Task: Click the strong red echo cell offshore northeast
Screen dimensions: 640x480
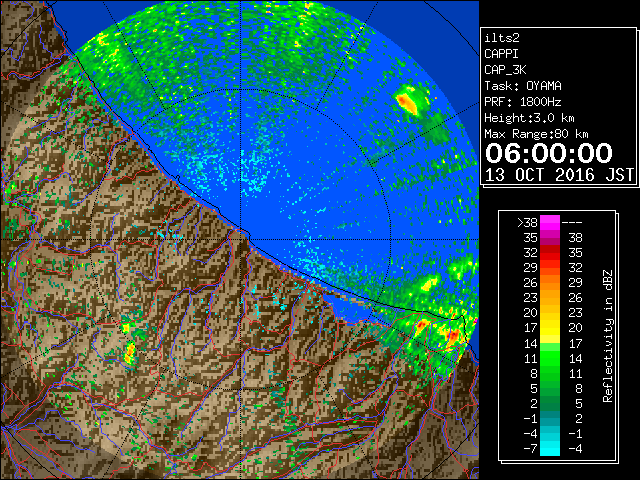Action: click(x=407, y=103)
